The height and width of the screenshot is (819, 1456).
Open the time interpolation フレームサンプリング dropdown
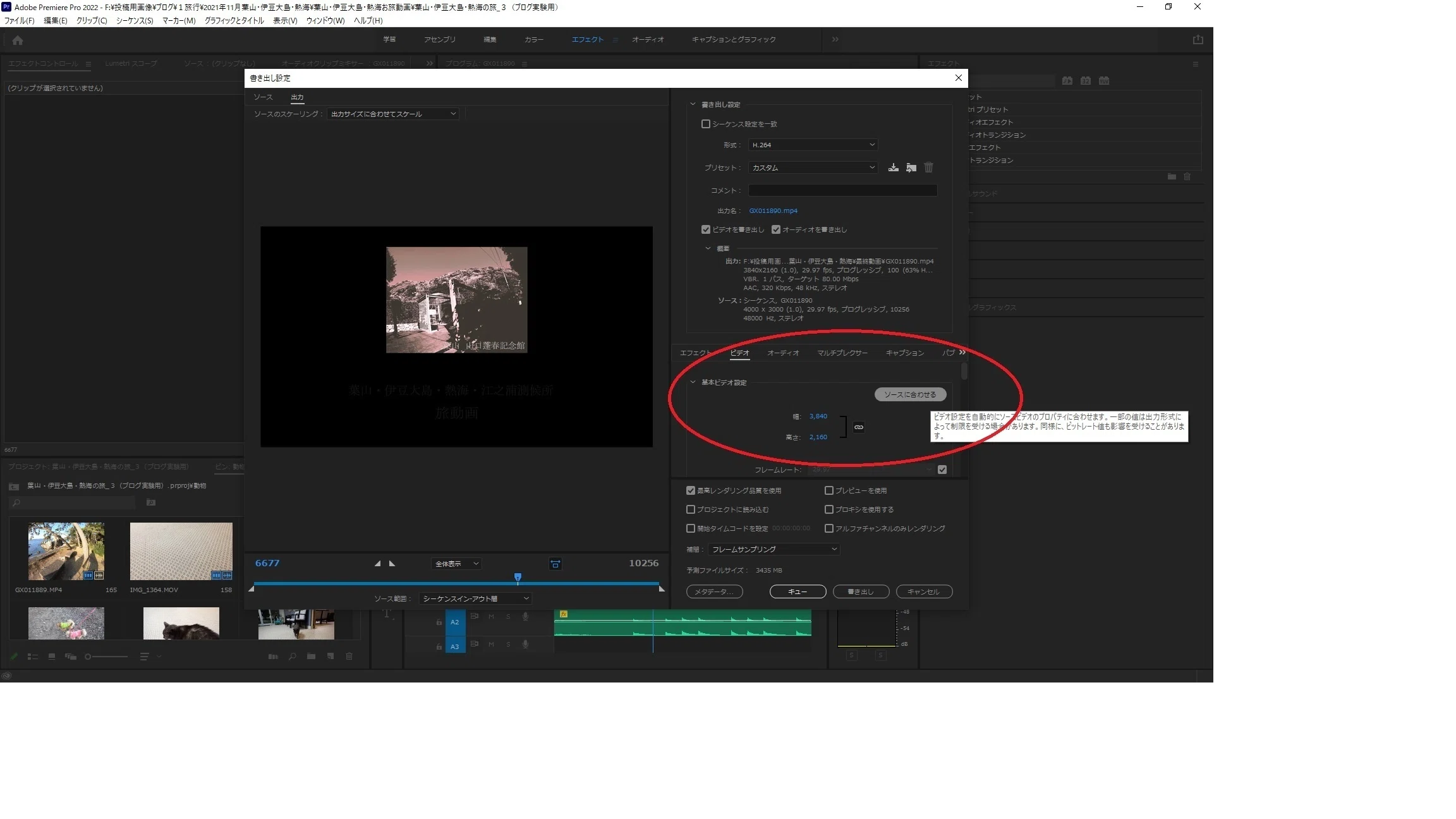[773, 549]
